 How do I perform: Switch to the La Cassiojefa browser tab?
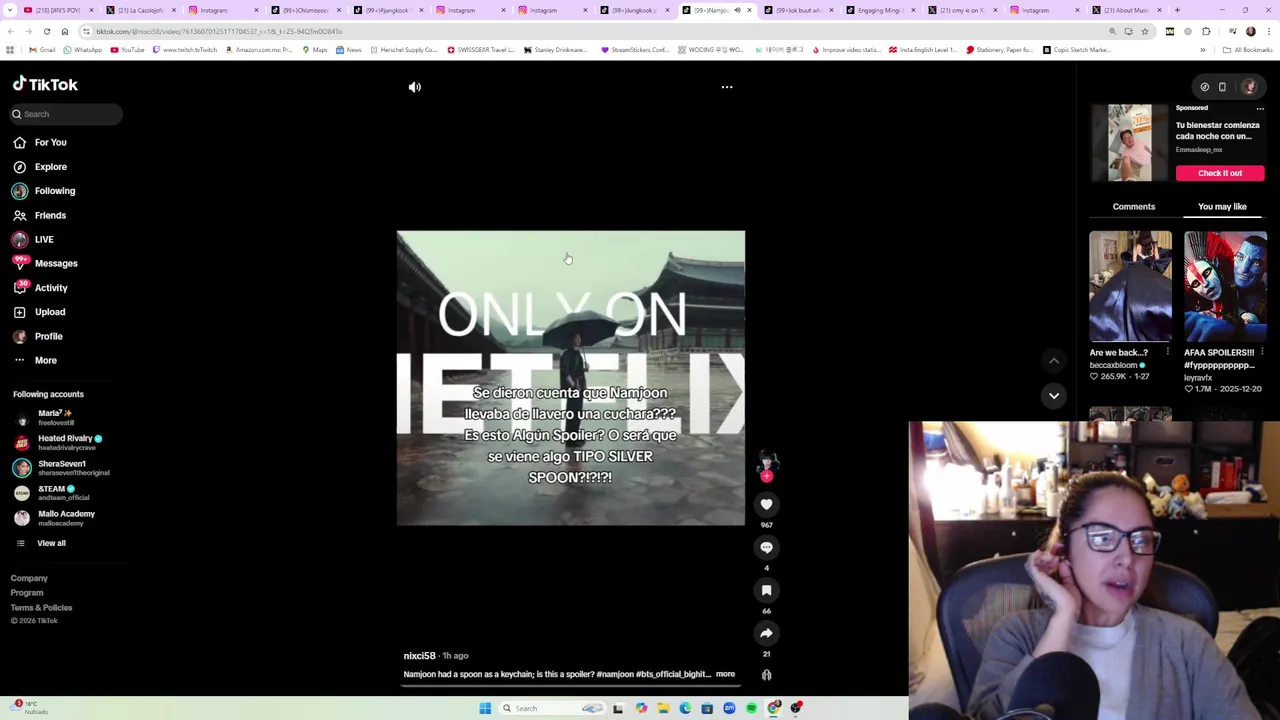click(x=139, y=10)
